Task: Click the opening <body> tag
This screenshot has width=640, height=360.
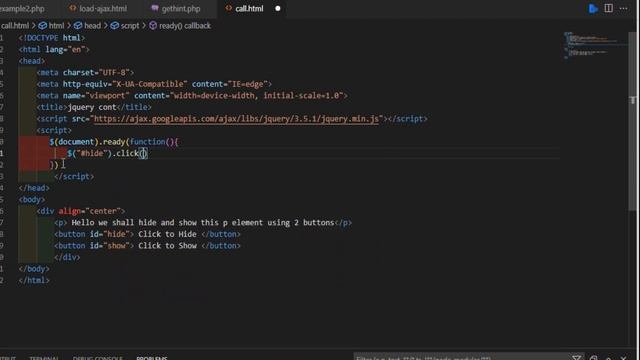Action: 32,200
